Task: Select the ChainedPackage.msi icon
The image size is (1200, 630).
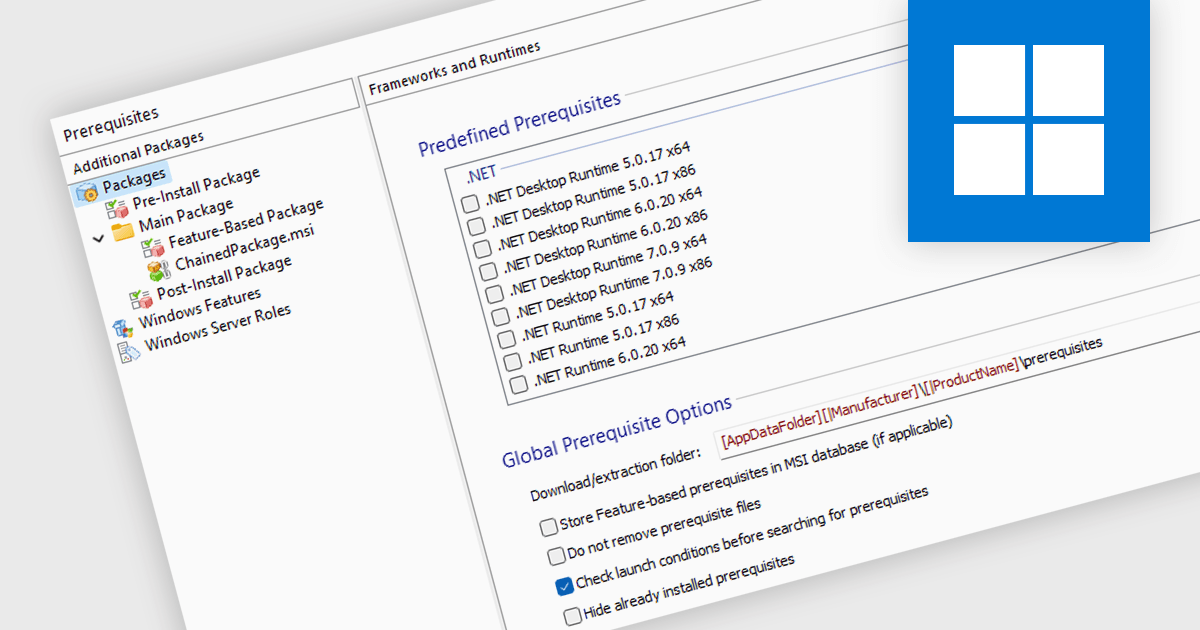Action: [158, 270]
